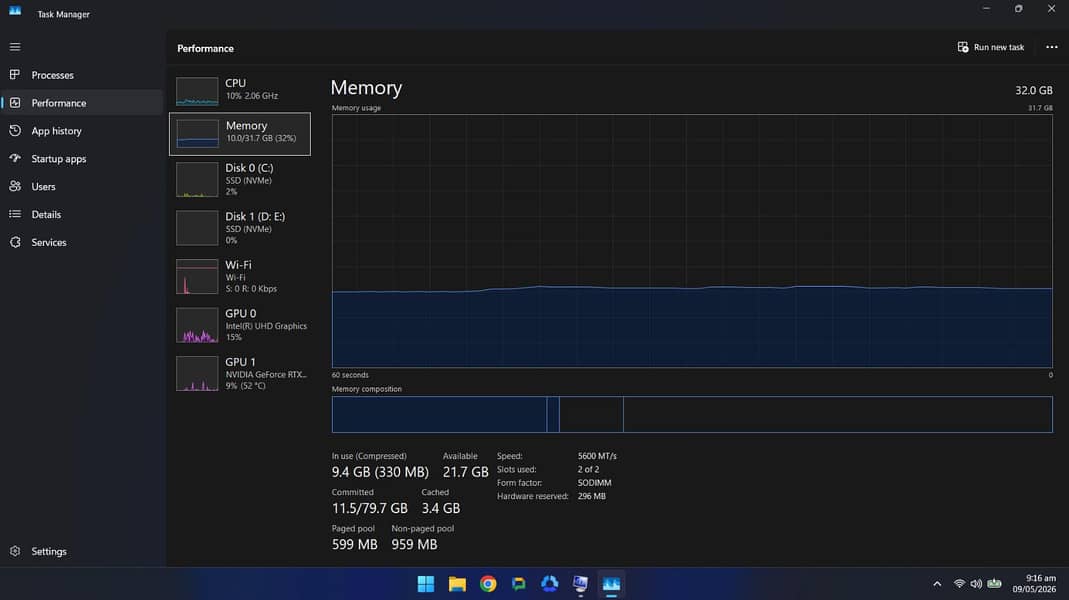Open File Explorer from the taskbar

click(x=457, y=584)
